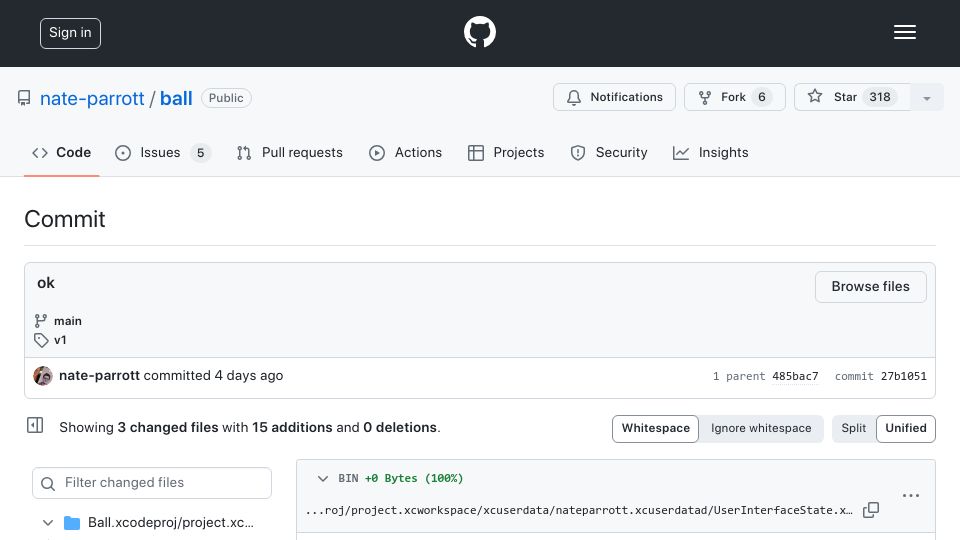The image size is (960, 540).
Task: Open the main branch link
Action: point(67,321)
